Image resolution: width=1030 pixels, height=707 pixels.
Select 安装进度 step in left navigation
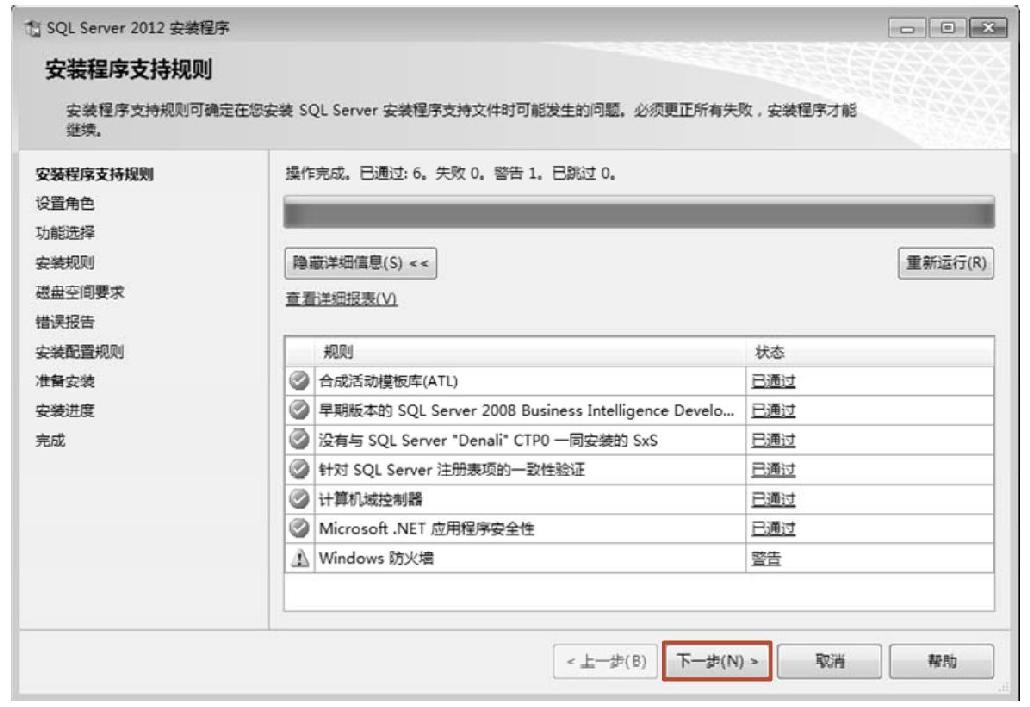coord(65,411)
